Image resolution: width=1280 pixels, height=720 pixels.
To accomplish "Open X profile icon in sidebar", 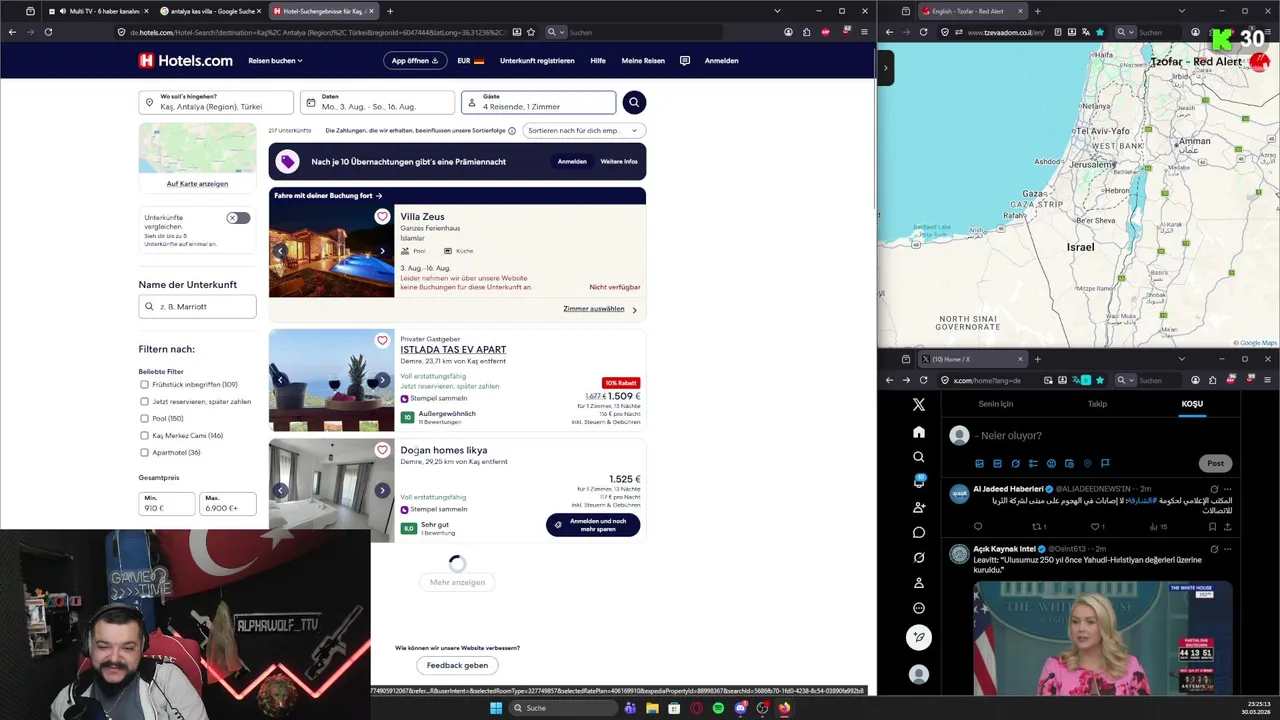I will [919, 582].
